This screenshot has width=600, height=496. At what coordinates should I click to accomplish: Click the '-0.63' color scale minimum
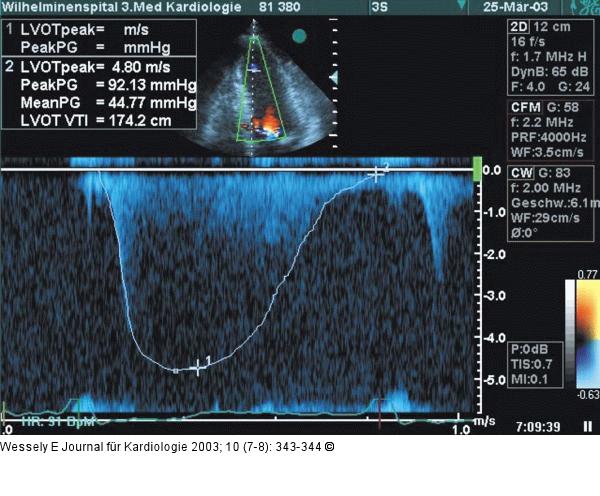pos(589,394)
